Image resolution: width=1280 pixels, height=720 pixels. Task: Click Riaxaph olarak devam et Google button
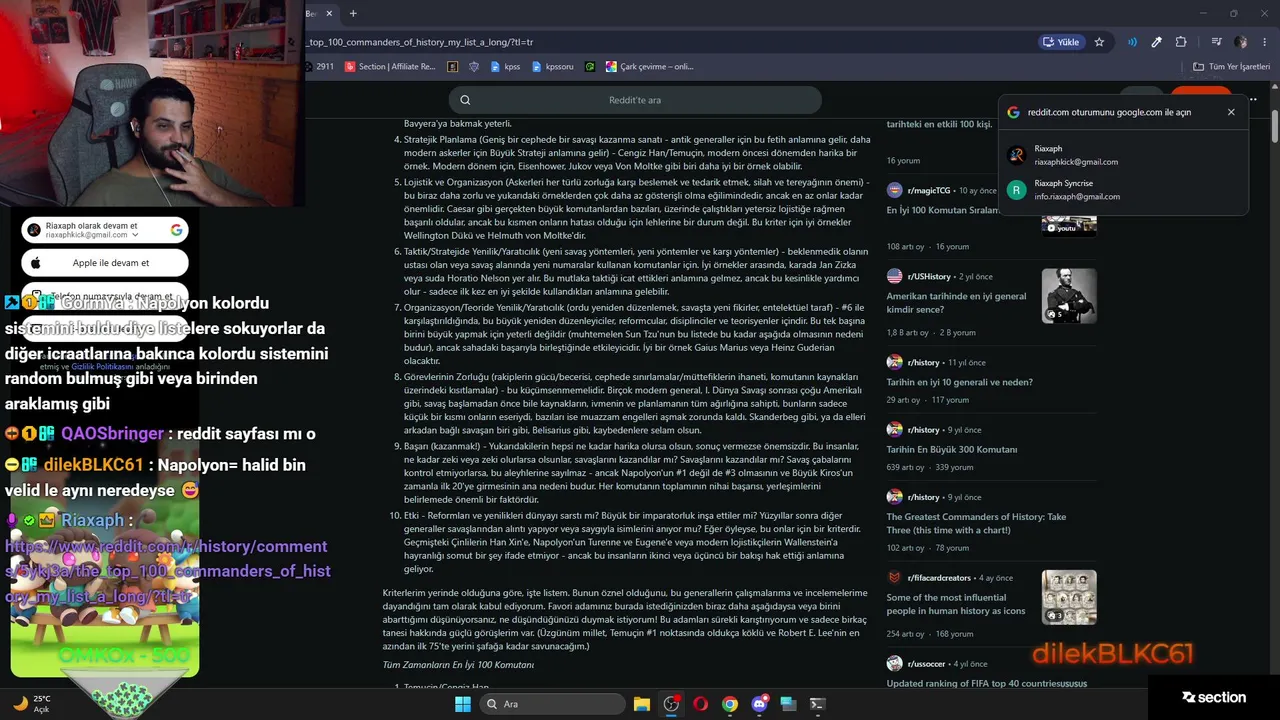point(105,230)
